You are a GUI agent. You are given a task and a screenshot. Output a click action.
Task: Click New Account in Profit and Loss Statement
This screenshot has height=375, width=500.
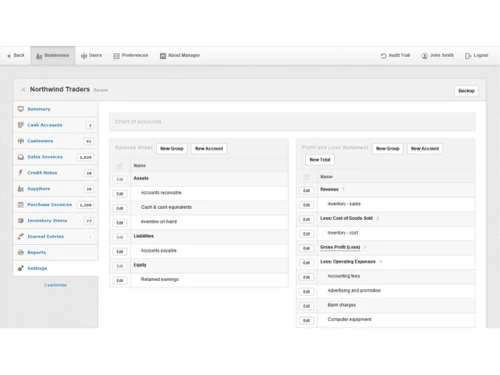(x=425, y=149)
